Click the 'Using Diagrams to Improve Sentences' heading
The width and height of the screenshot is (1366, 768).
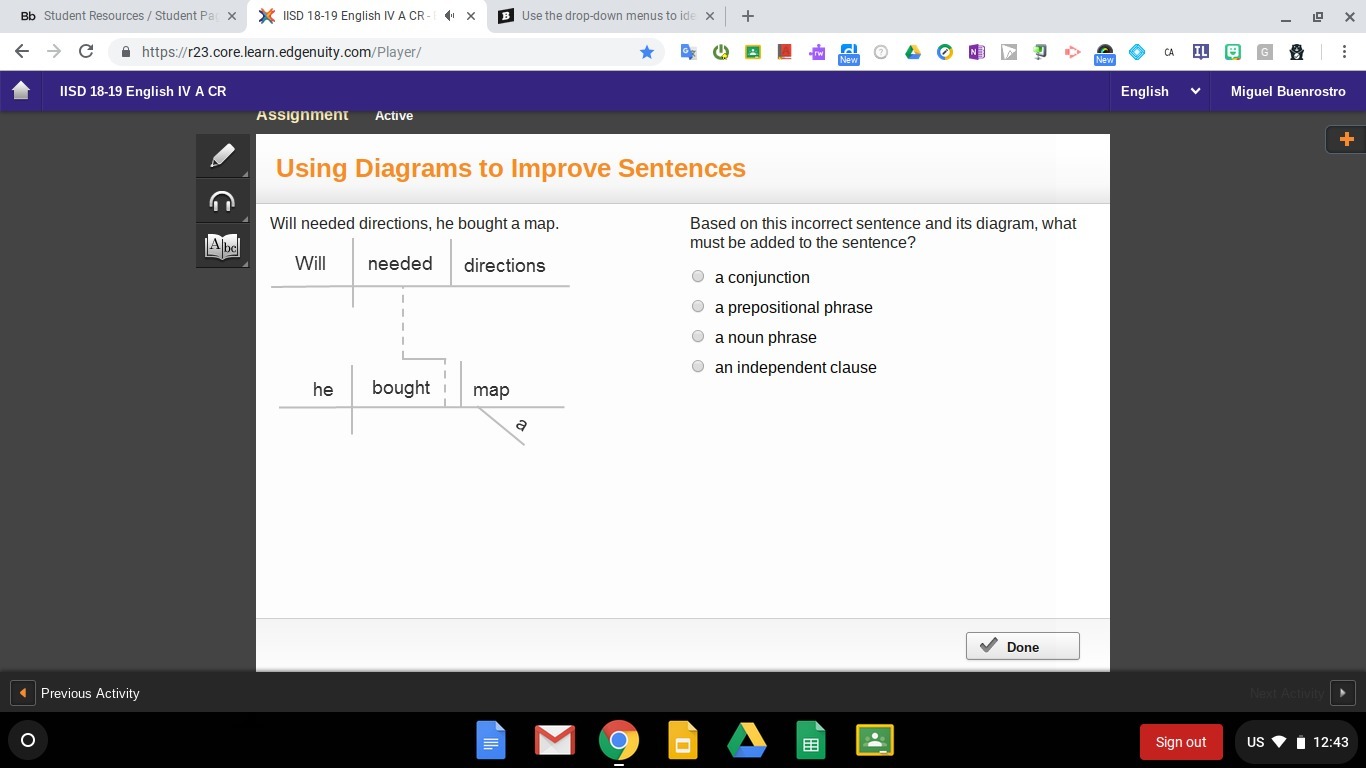(x=511, y=168)
